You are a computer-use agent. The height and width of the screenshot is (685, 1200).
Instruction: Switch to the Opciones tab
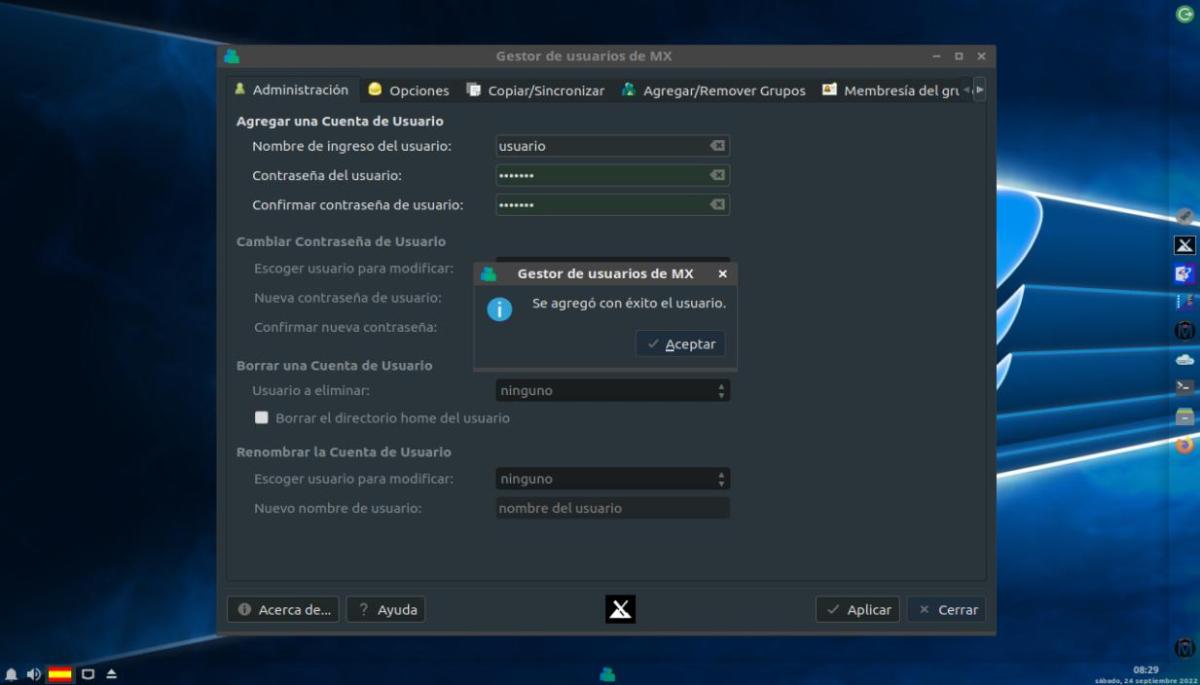[408, 90]
